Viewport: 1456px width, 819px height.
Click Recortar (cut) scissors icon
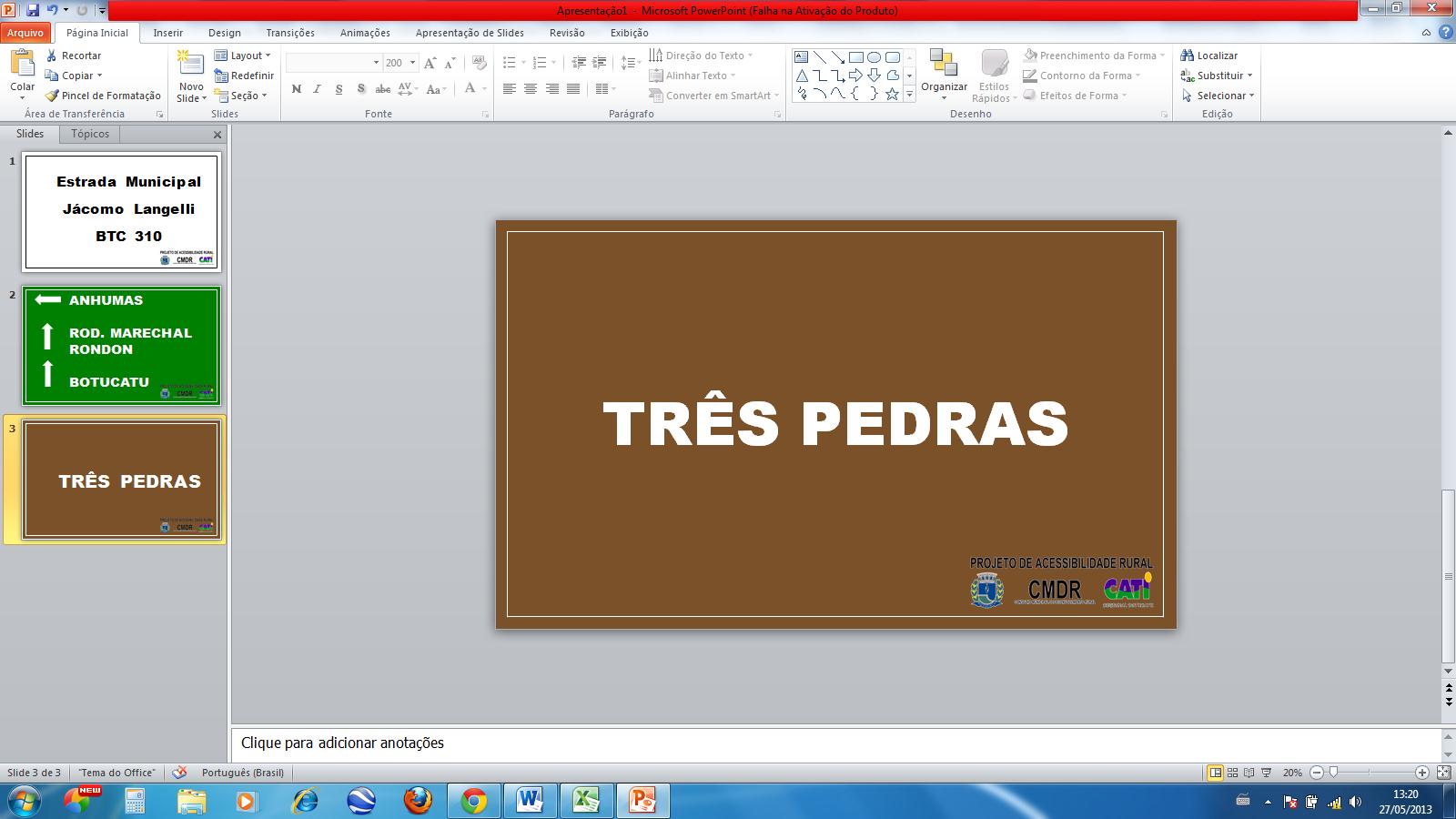click(x=52, y=56)
